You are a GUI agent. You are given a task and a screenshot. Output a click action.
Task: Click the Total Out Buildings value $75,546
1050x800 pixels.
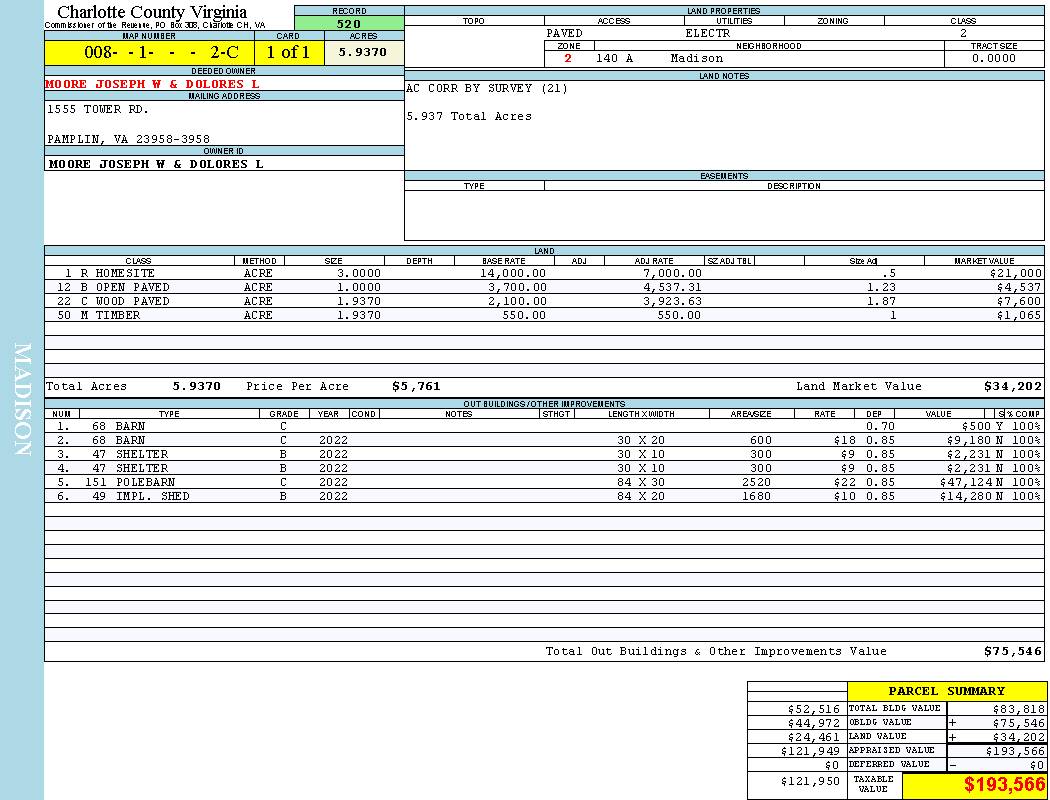1012,651
